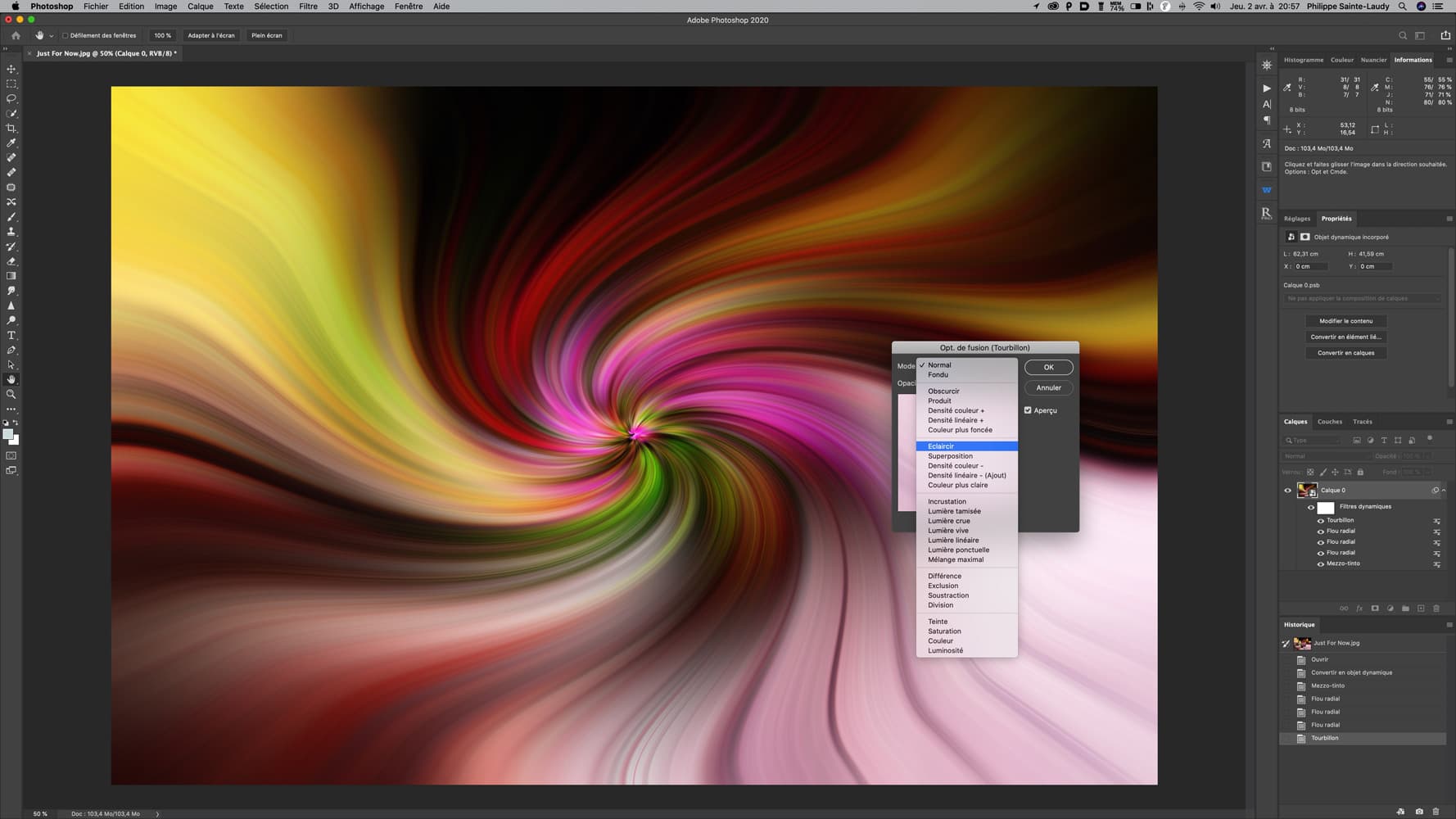Select the Eyedropper tool
This screenshot has width=1456, height=819.
11,143
